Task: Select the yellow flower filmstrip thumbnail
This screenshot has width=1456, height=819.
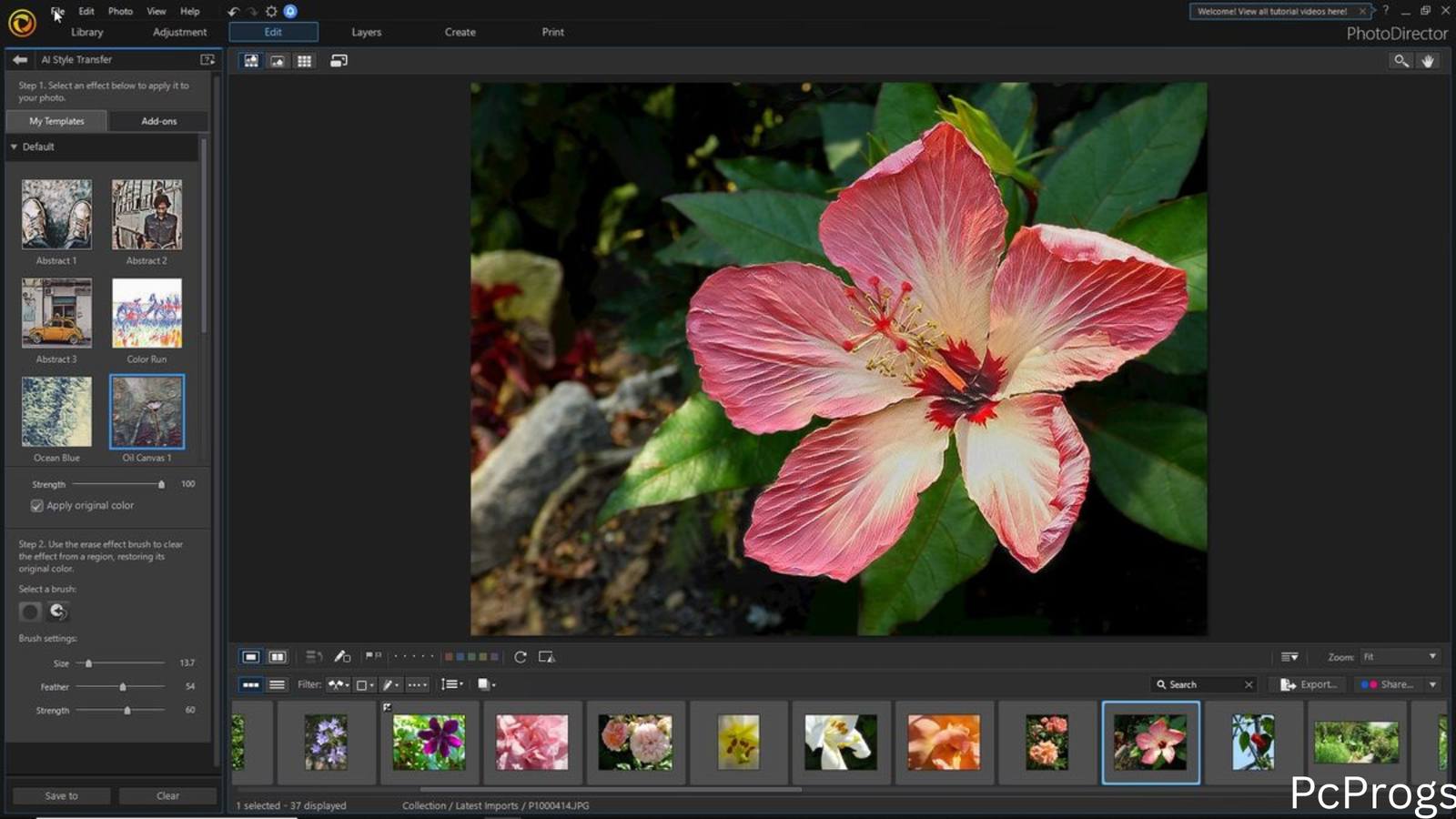Action: pyautogui.click(x=738, y=742)
